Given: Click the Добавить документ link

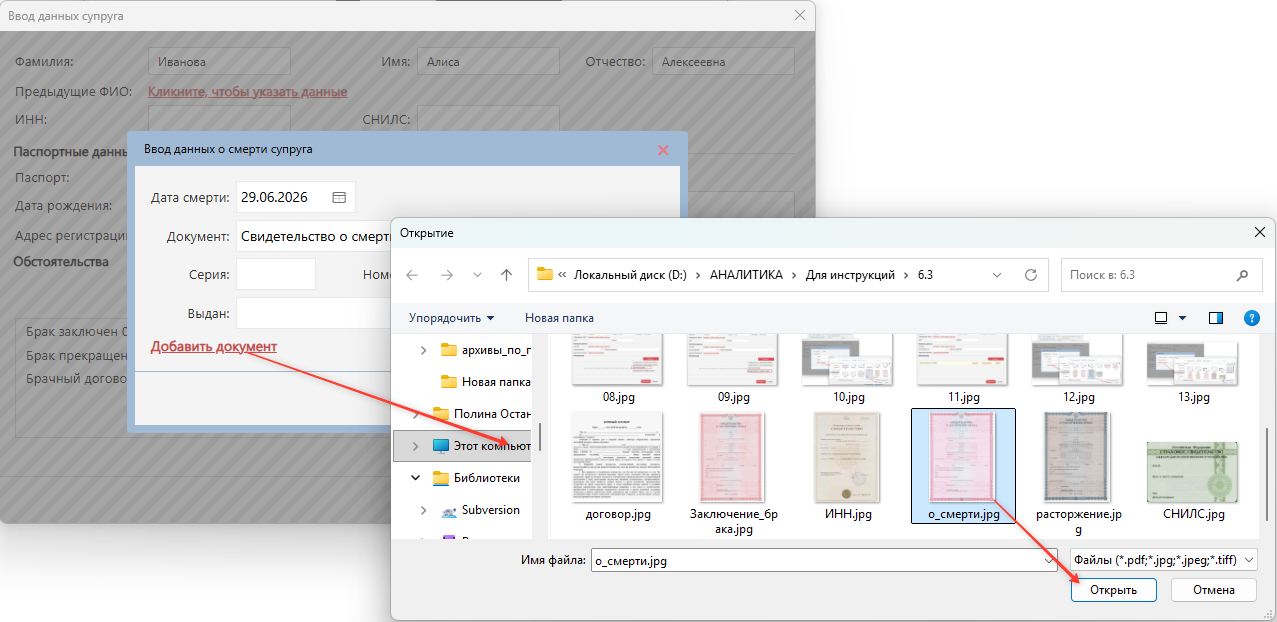Looking at the screenshot, I should pyautogui.click(x=214, y=347).
